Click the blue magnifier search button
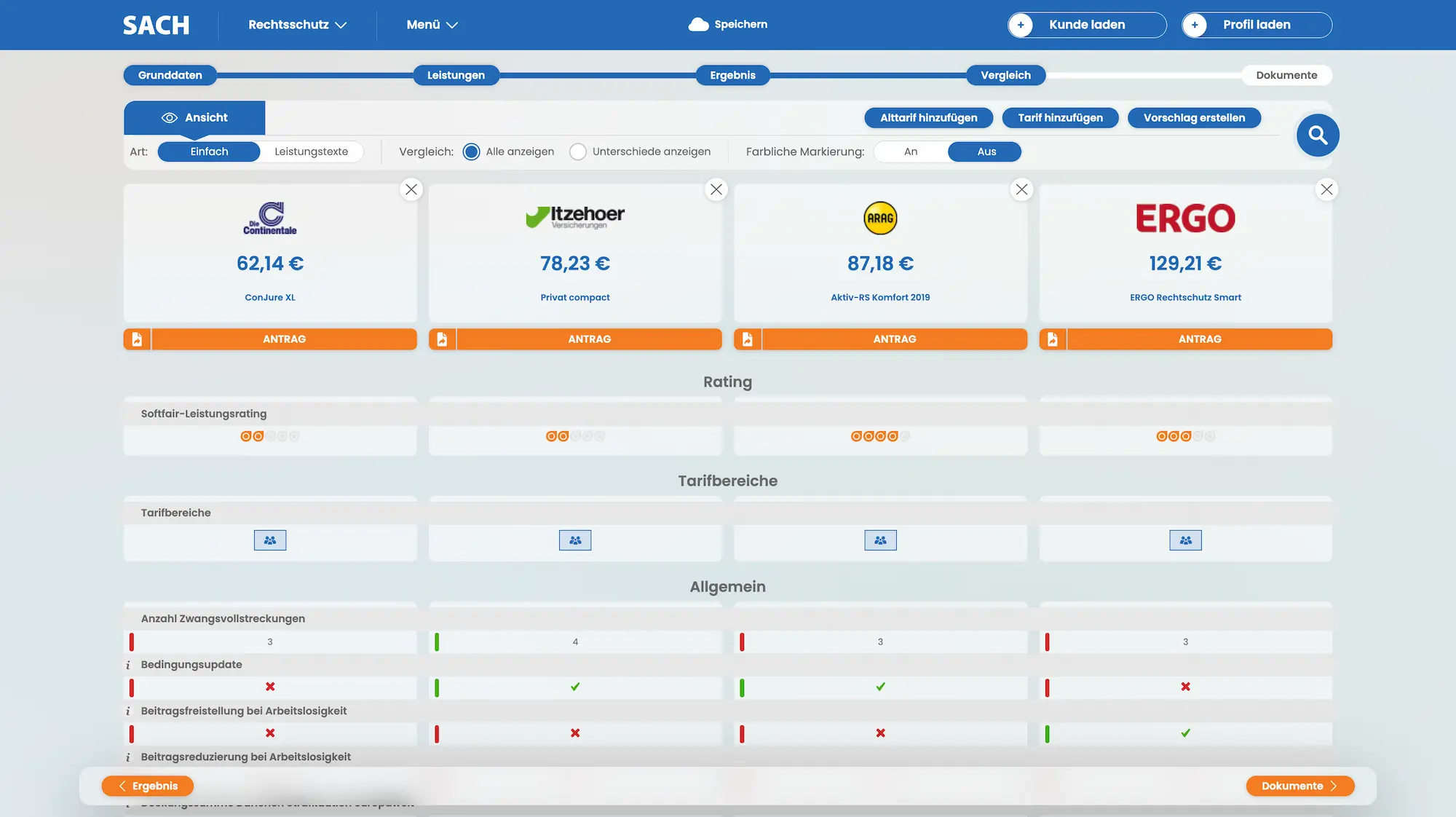The width and height of the screenshot is (1456, 817). [1317, 135]
